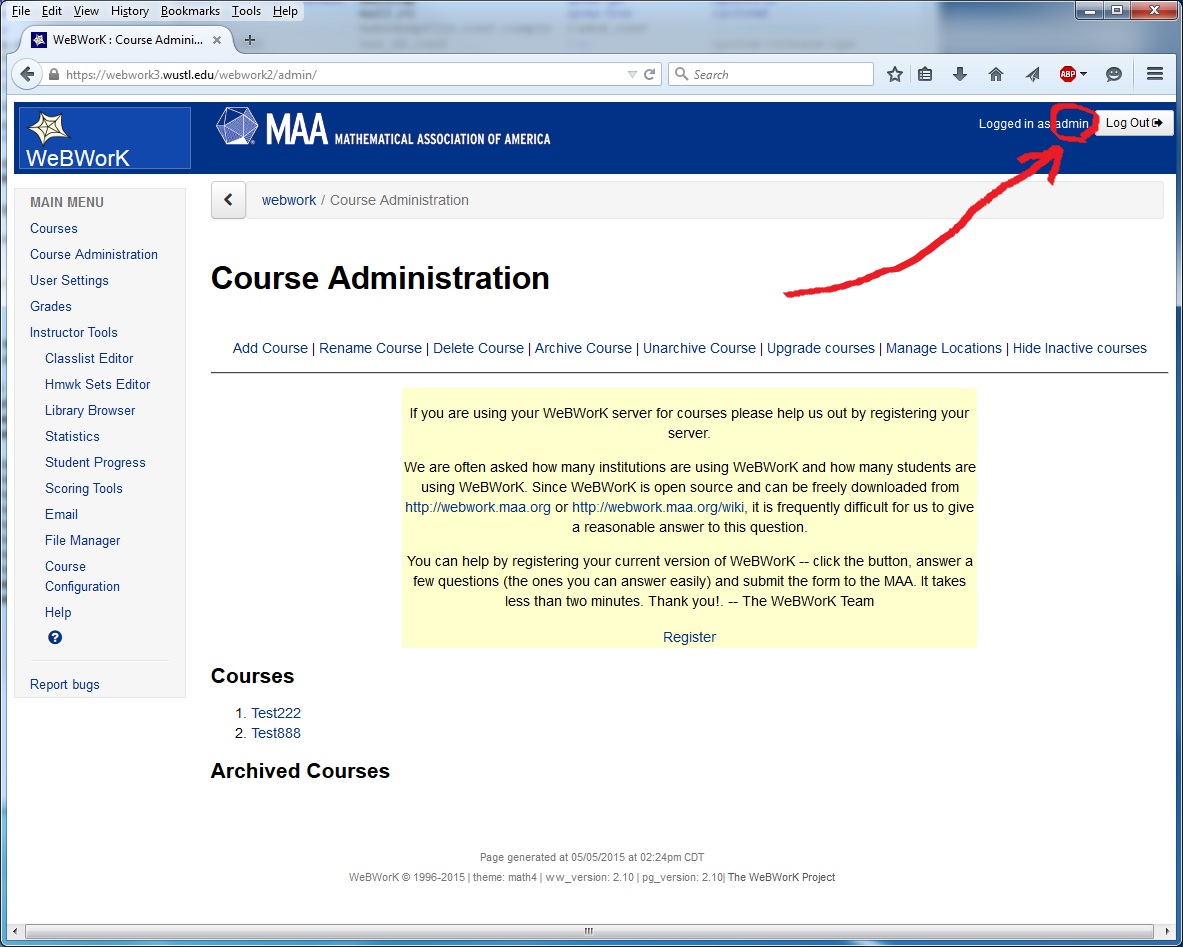This screenshot has height=947, width=1183.
Task: Open the http://webwork.maa.org/wiki link
Action: tap(658, 507)
